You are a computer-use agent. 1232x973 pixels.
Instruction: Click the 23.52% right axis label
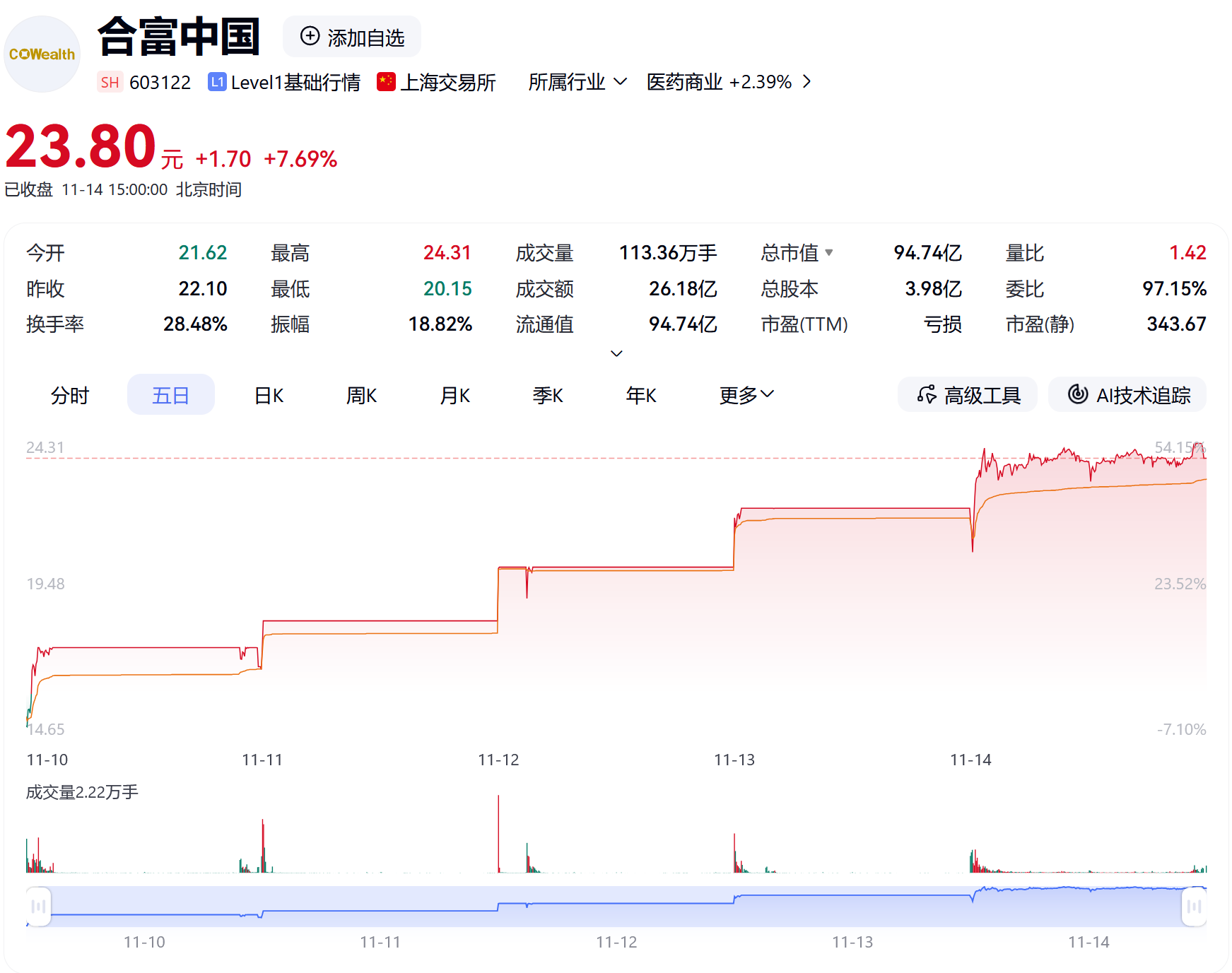[1180, 584]
